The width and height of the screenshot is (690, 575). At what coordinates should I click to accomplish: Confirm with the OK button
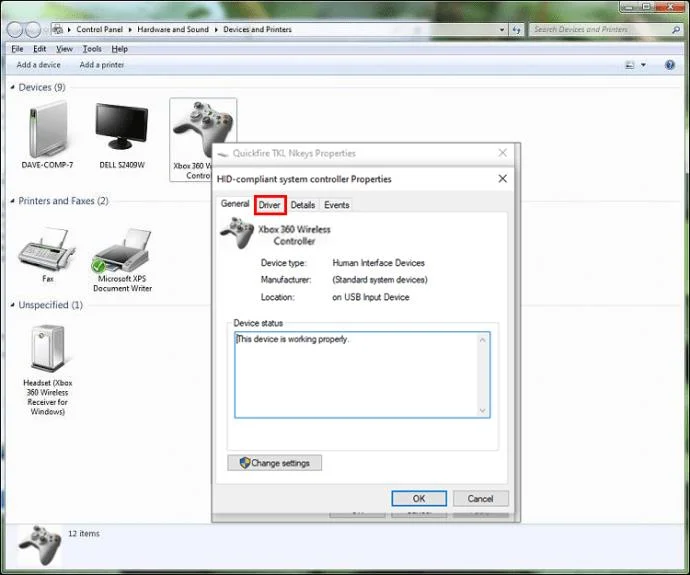coord(419,498)
